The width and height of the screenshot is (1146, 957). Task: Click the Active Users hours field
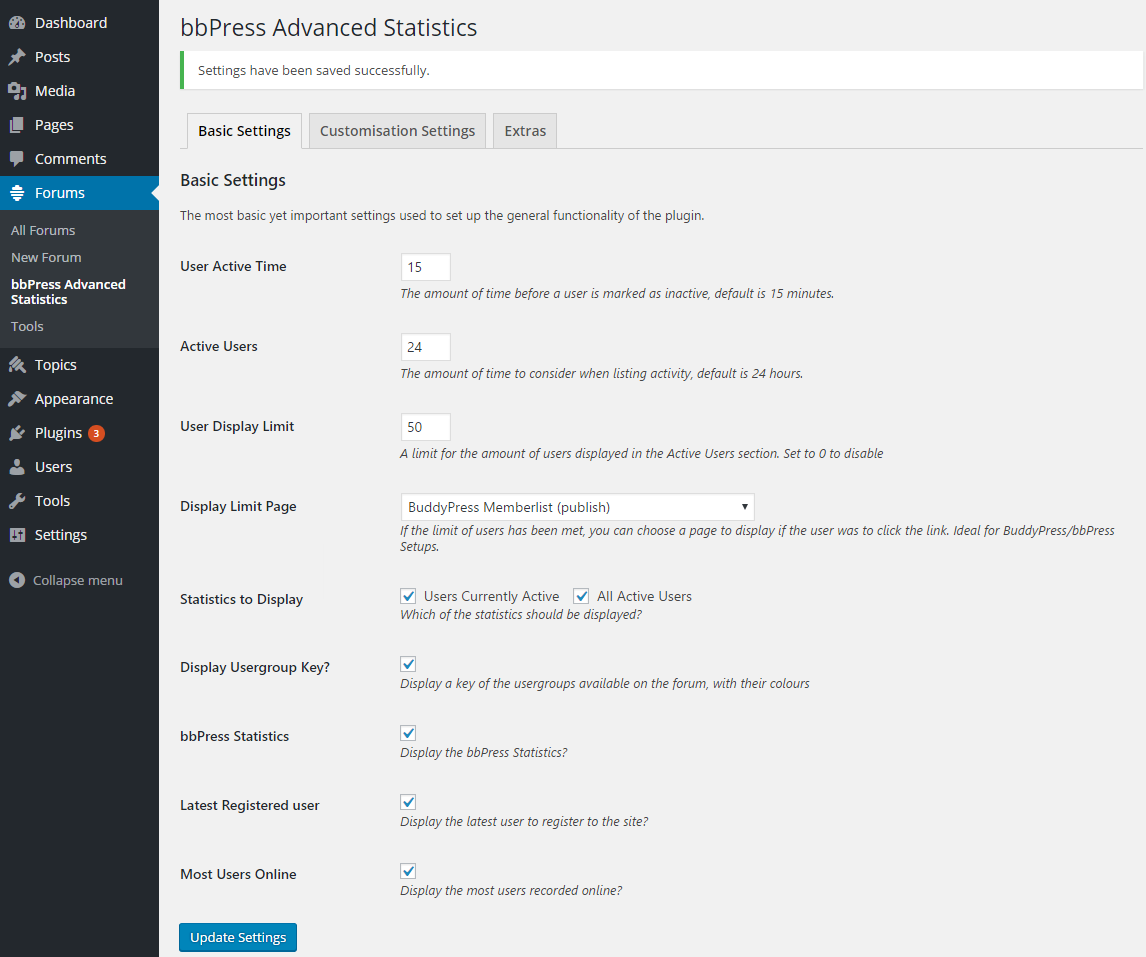tap(425, 347)
